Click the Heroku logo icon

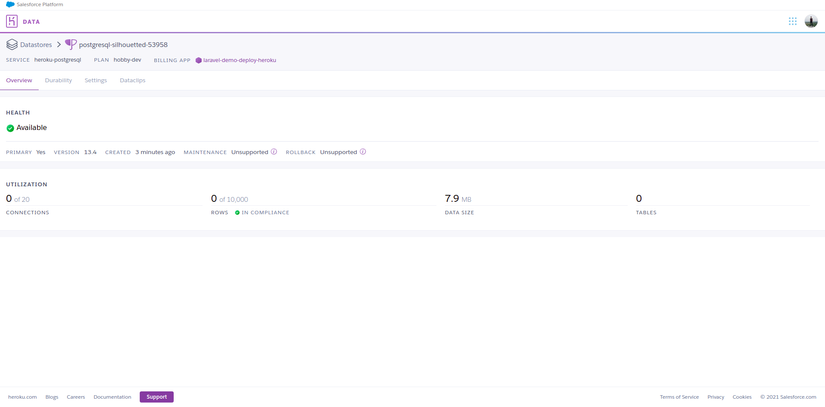tap(12, 22)
